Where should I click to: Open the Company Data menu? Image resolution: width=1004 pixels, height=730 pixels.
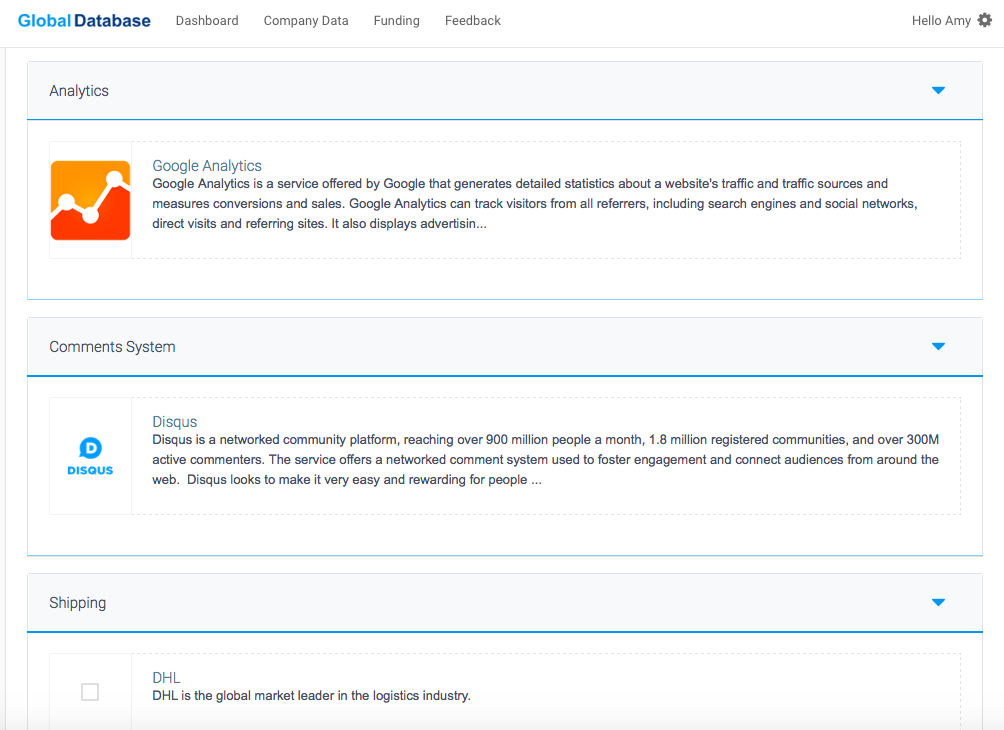pos(306,20)
